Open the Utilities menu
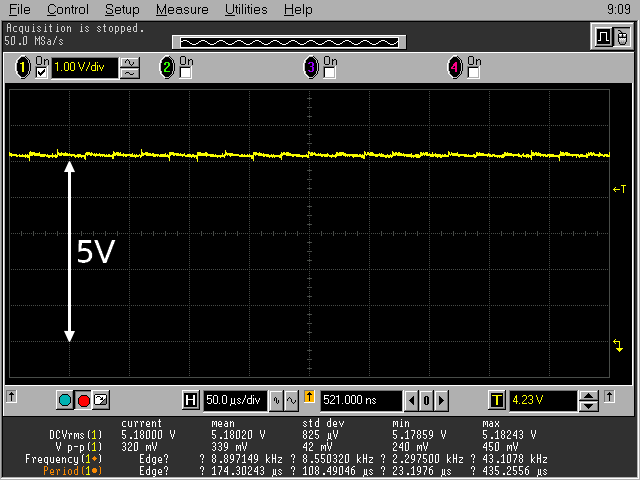Image resolution: width=640 pixels, height=480 pixels. click(x=246, y=9)
